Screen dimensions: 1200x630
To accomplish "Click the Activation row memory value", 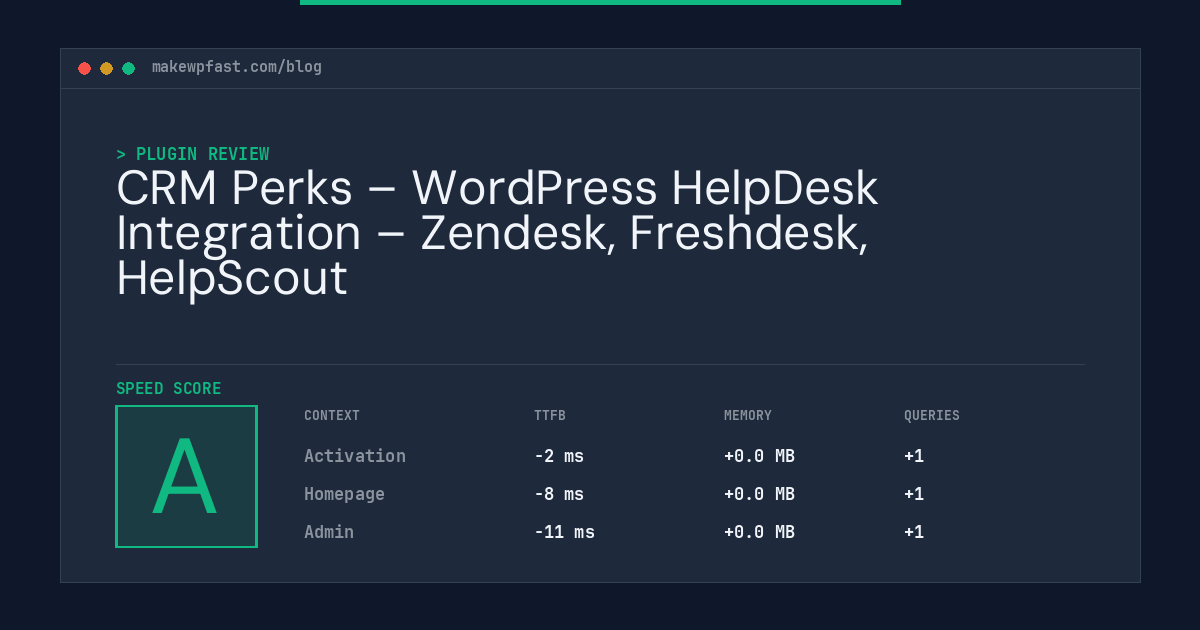I will [x=759, y=456].
